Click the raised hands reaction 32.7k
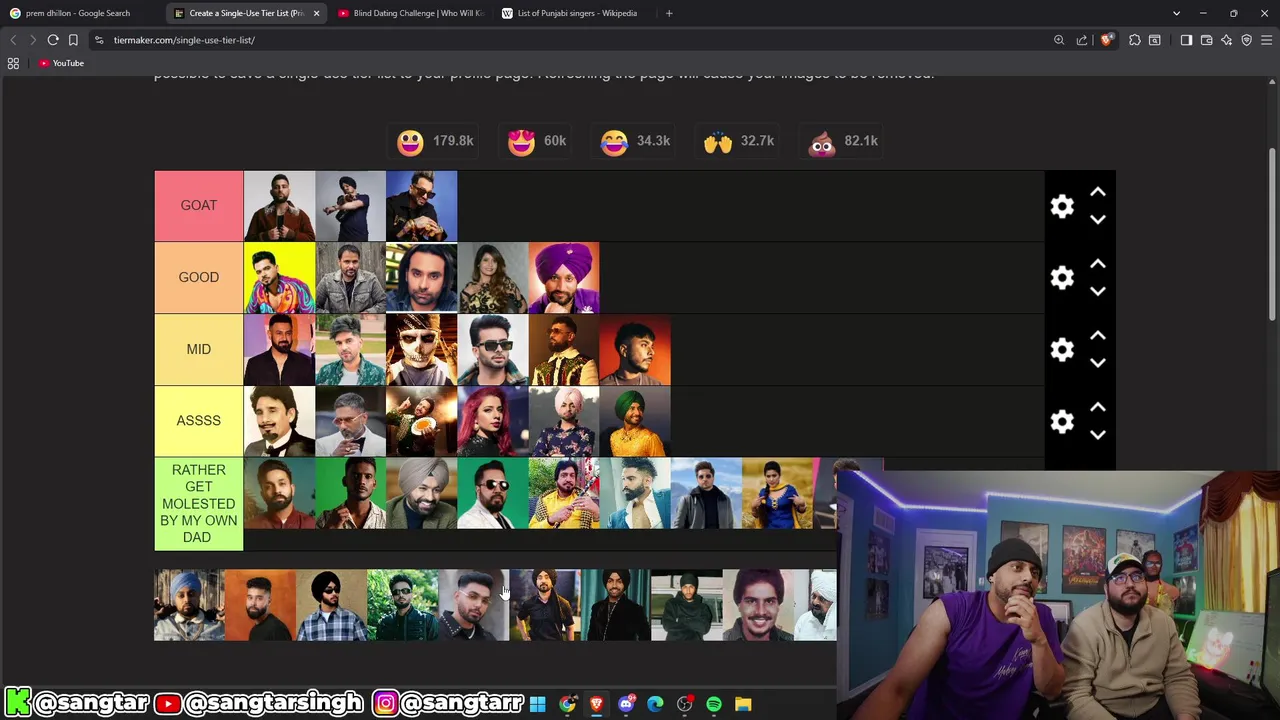1280x720 pixels. [738, 142]
